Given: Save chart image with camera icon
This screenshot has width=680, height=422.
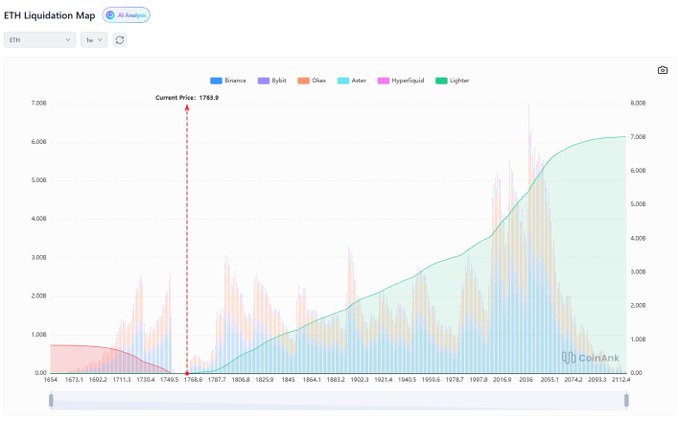Looking at the screenshot, I should (662, 70).
